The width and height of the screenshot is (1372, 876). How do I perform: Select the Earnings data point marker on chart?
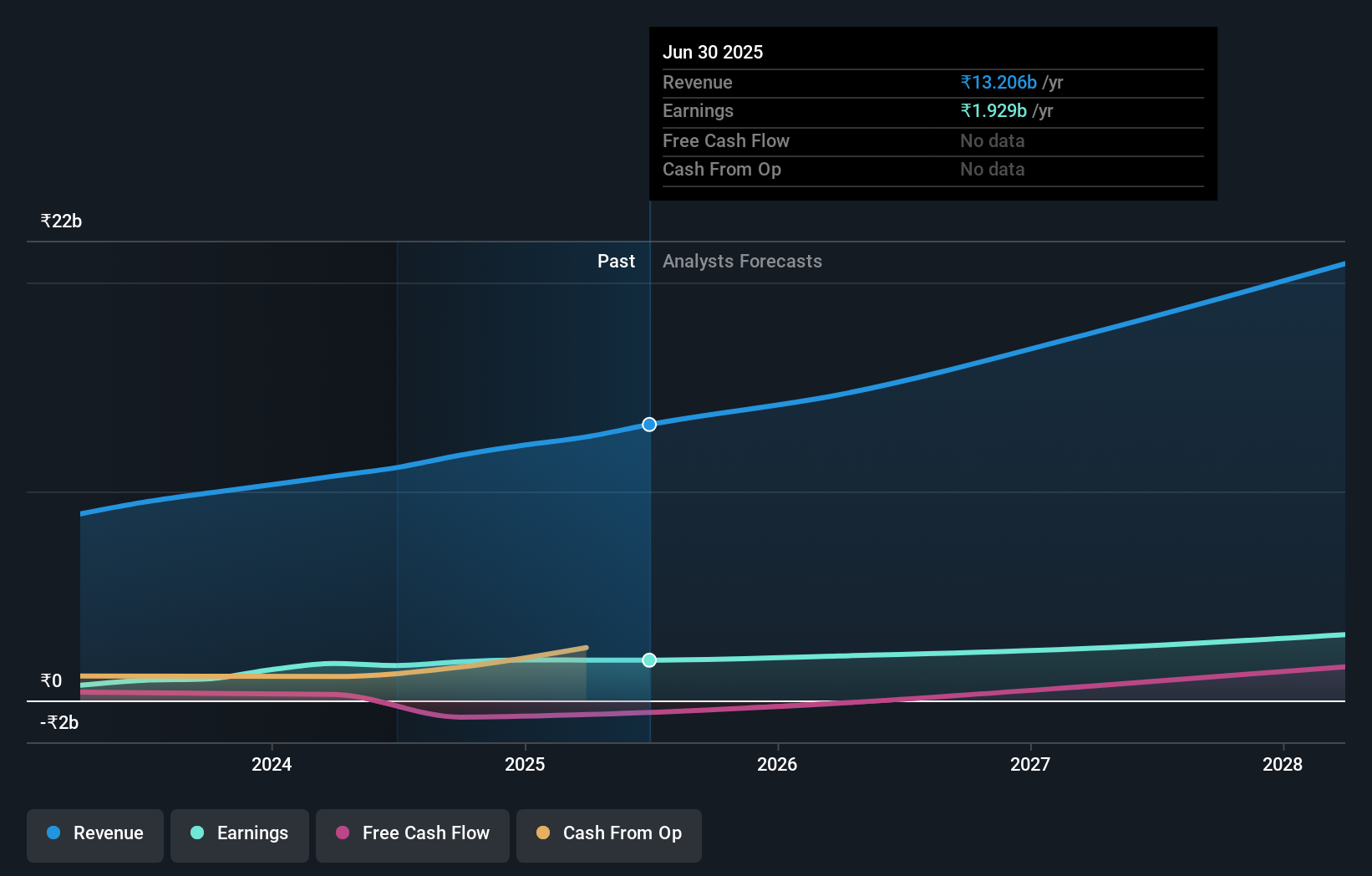pyautogui.click(x=649, y=660)
